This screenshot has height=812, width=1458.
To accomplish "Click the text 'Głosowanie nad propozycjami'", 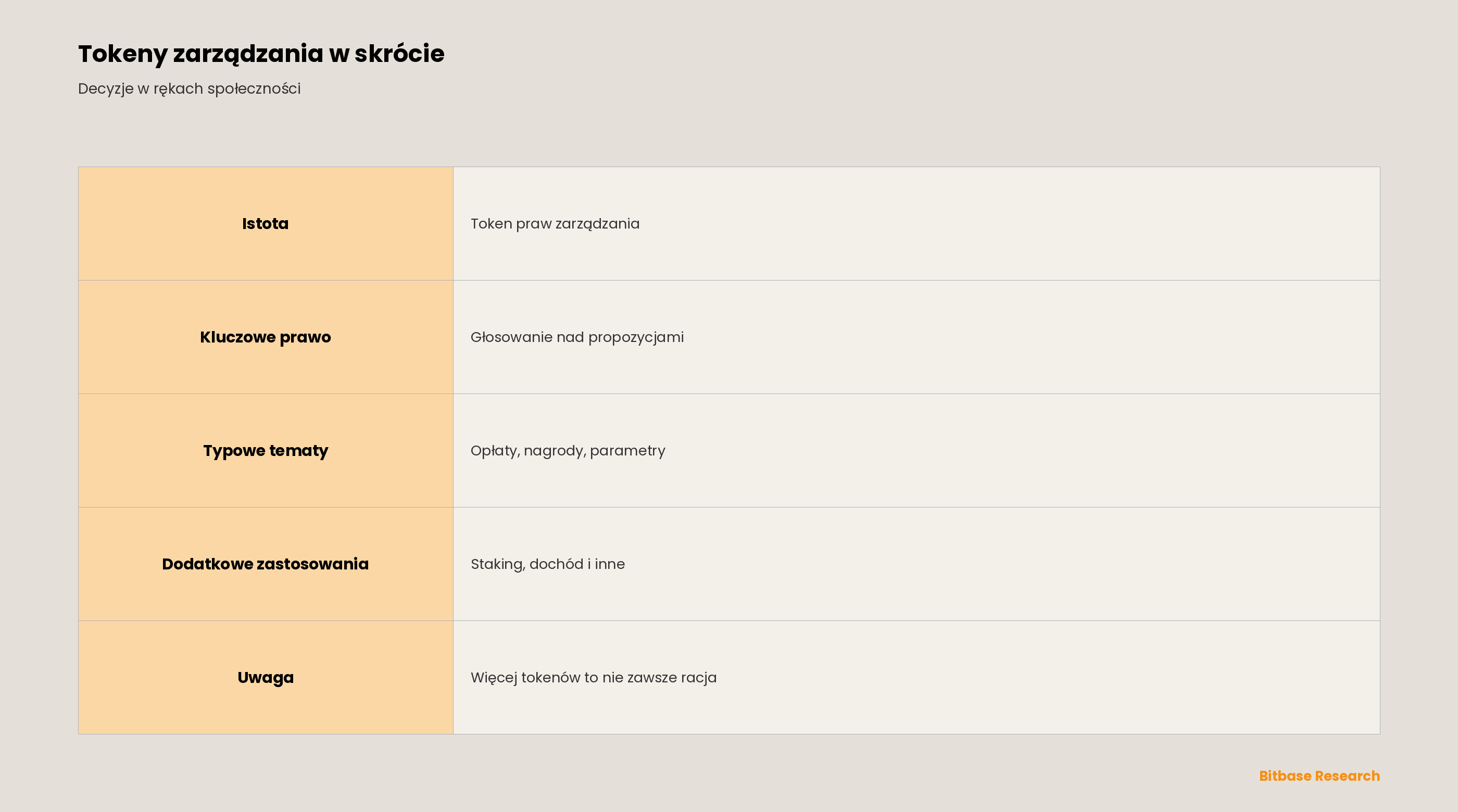I will [577, 337].
